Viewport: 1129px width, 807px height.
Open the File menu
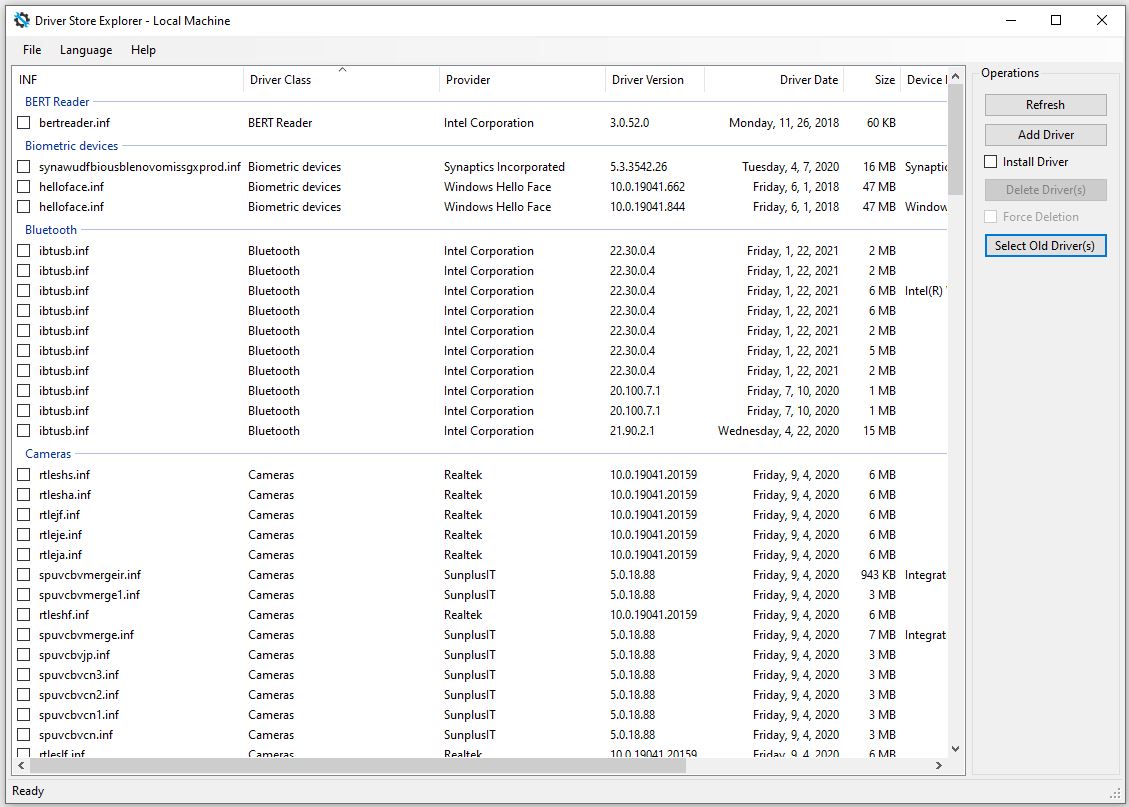(31, 49)
